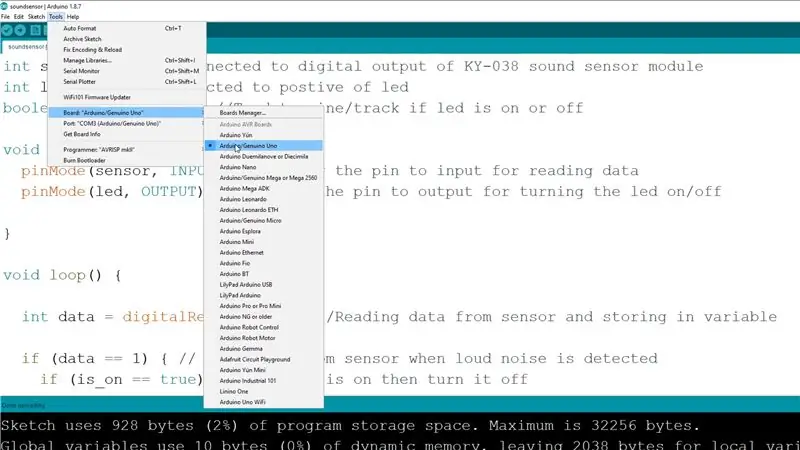Open the Sketch menu

[x=36, y=17]
